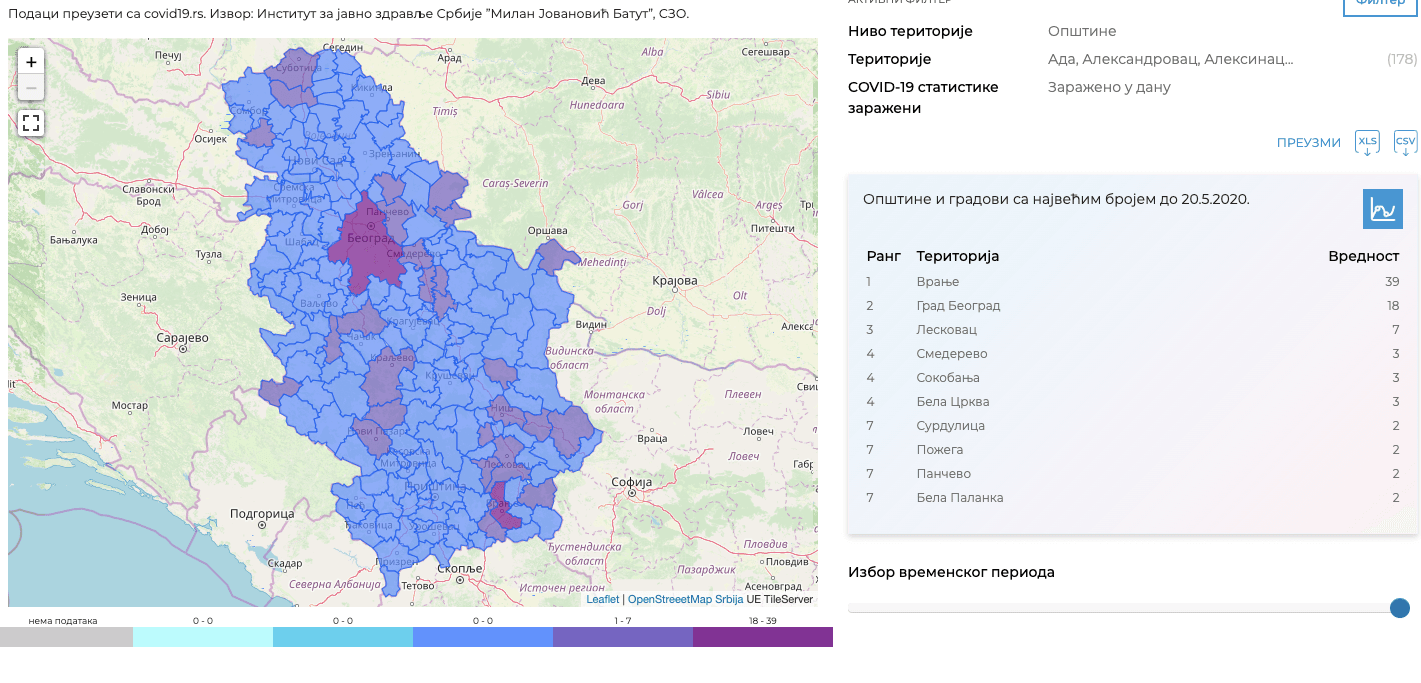Zoom out on the map
Image resolution: width=1421 pixels, height=683 pixels.
point(31,88)
